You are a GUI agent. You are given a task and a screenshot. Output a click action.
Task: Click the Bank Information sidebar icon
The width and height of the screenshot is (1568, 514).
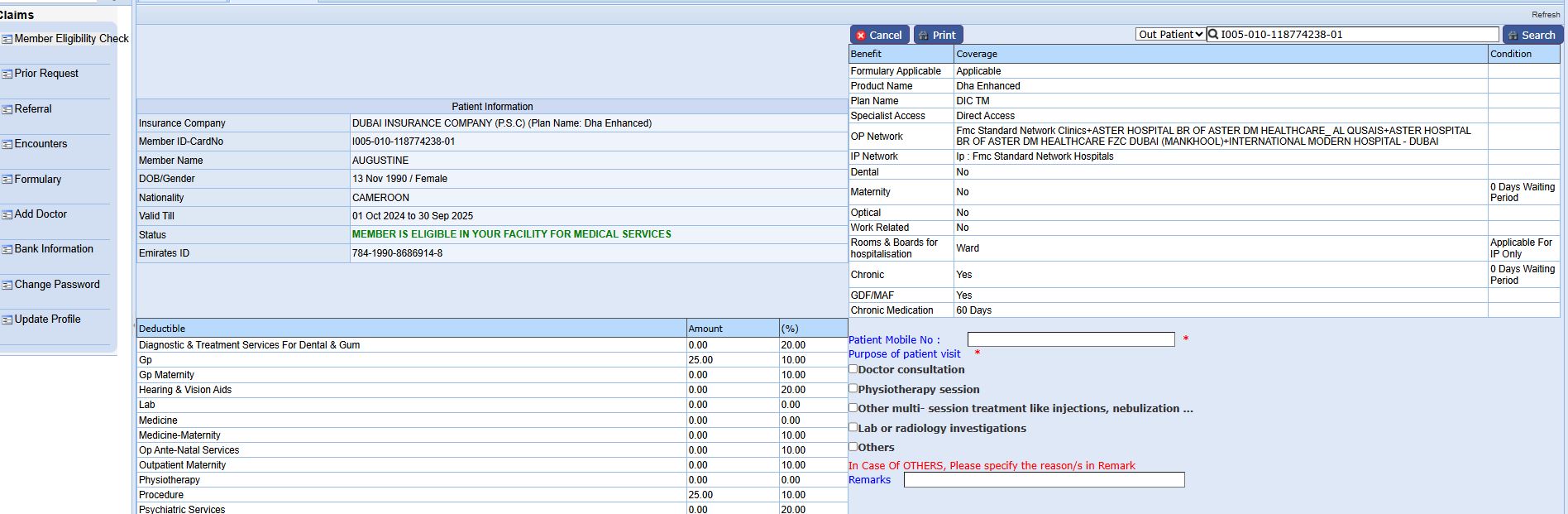tap(7, 249)
